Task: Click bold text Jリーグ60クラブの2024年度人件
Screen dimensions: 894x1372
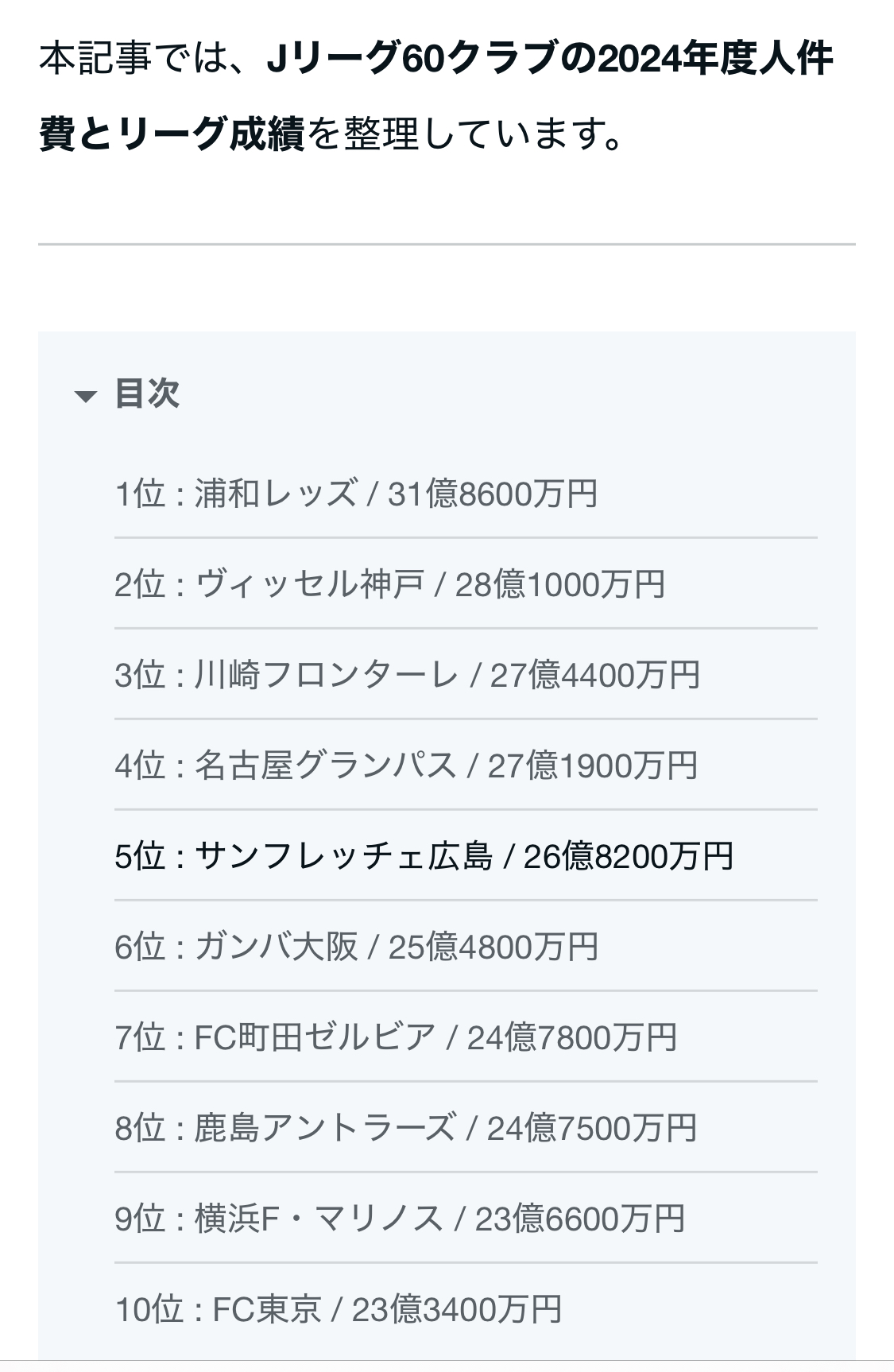Action: coord(550,60)
